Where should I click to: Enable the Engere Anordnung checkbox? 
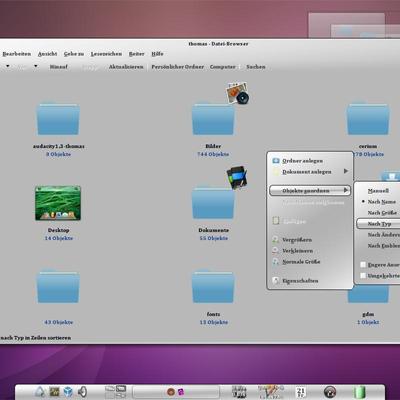pos(363,265)
